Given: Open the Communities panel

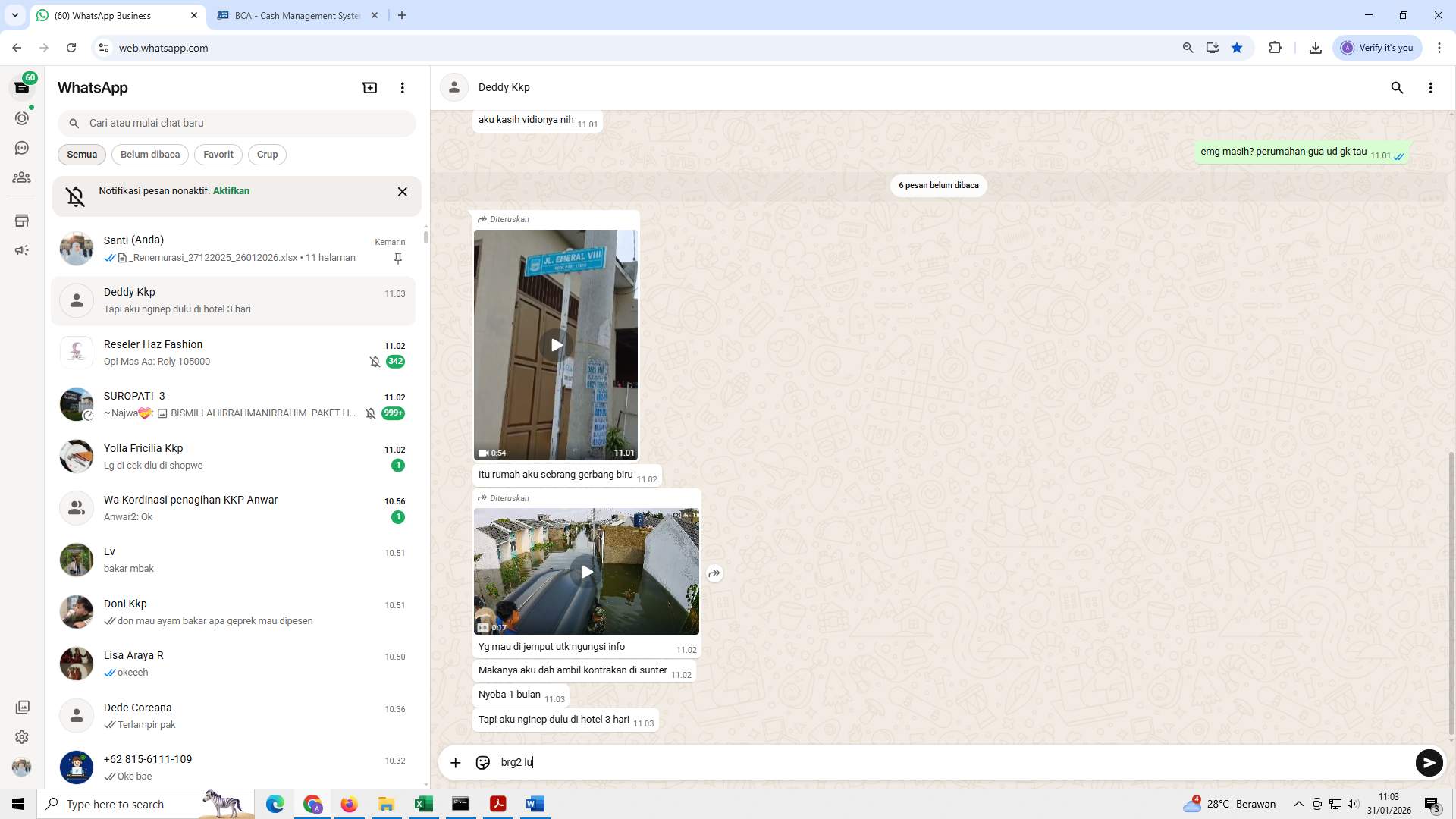Looking at the screenshot, I should pyautogui.click(x=22, y=177).
